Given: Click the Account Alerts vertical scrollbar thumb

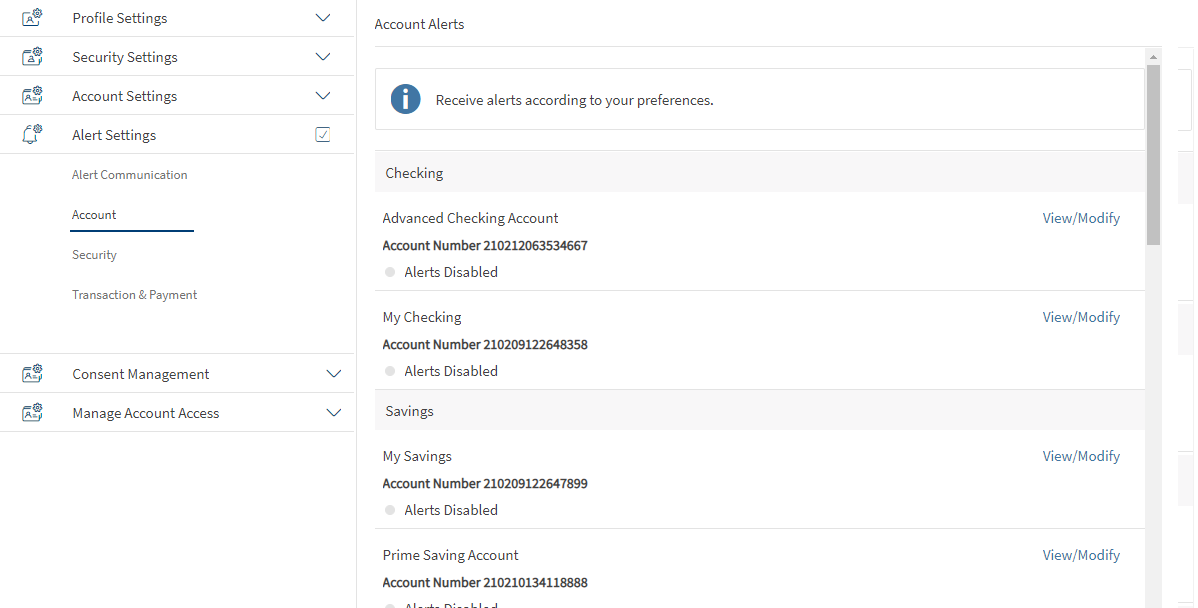Looking at the screenshot, I should pos(1153,155).
